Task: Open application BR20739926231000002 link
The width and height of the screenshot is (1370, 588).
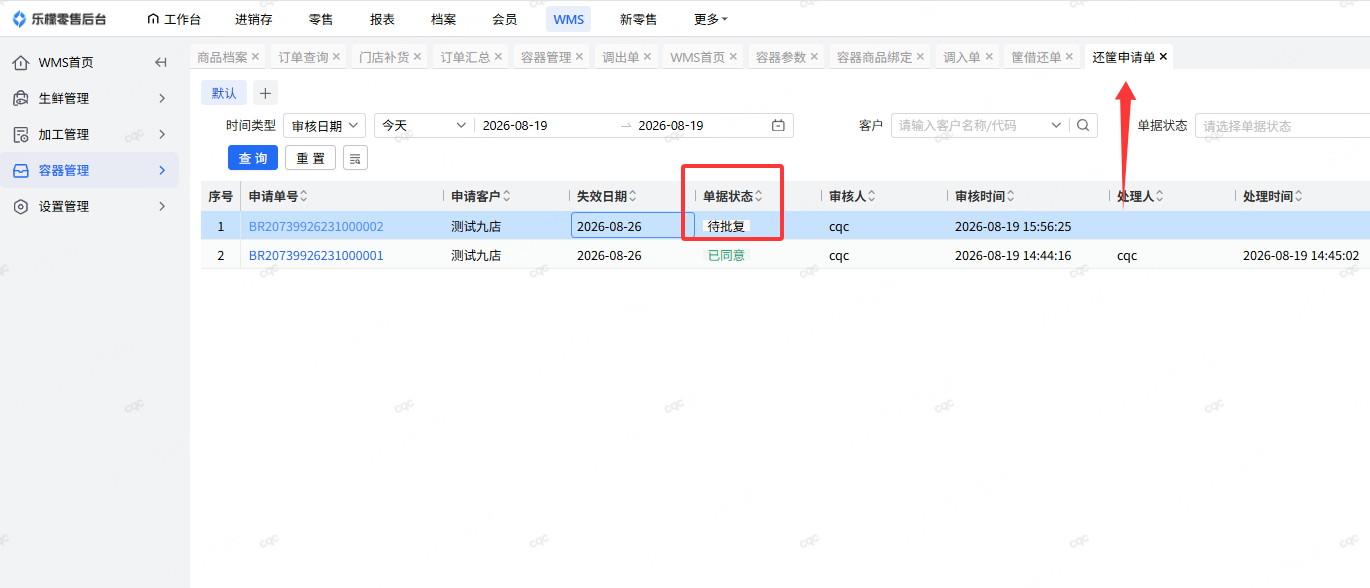Action: pyautogui.click(x=316, y=226)
